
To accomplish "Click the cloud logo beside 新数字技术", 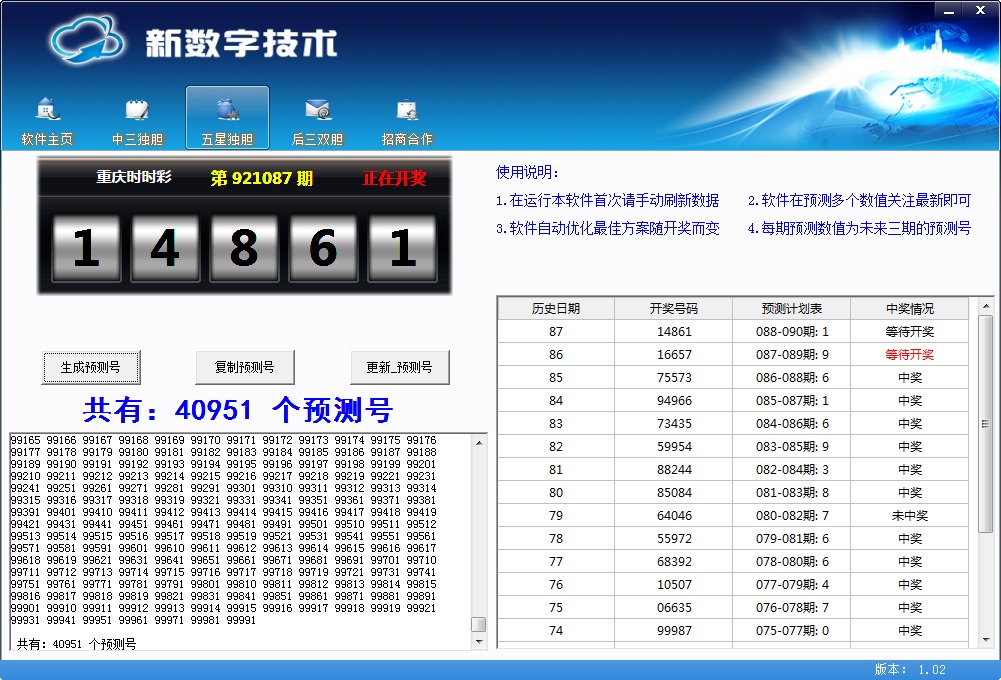I will point(87,42).
